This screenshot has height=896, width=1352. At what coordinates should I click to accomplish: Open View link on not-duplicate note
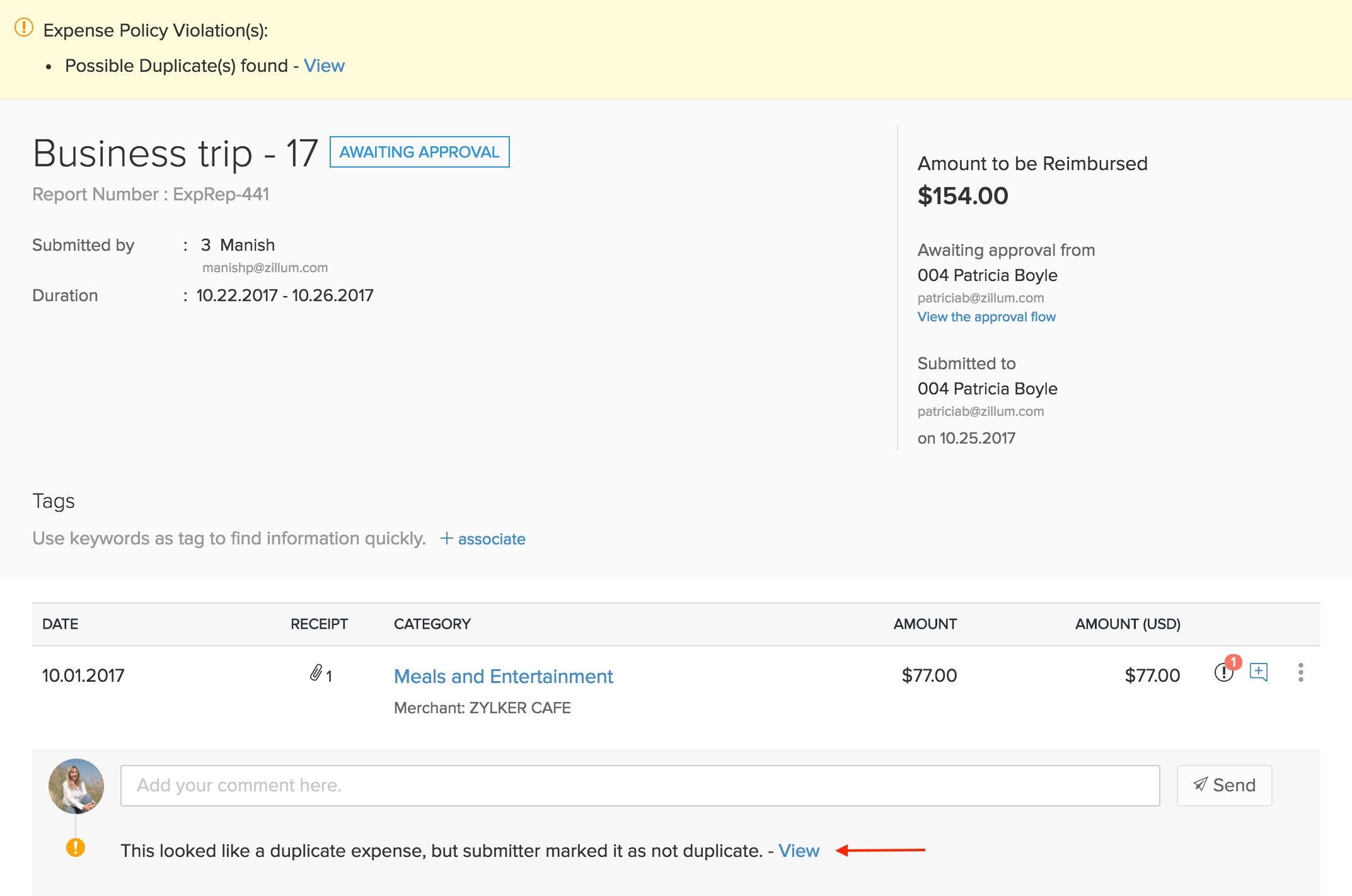(799, 851)
